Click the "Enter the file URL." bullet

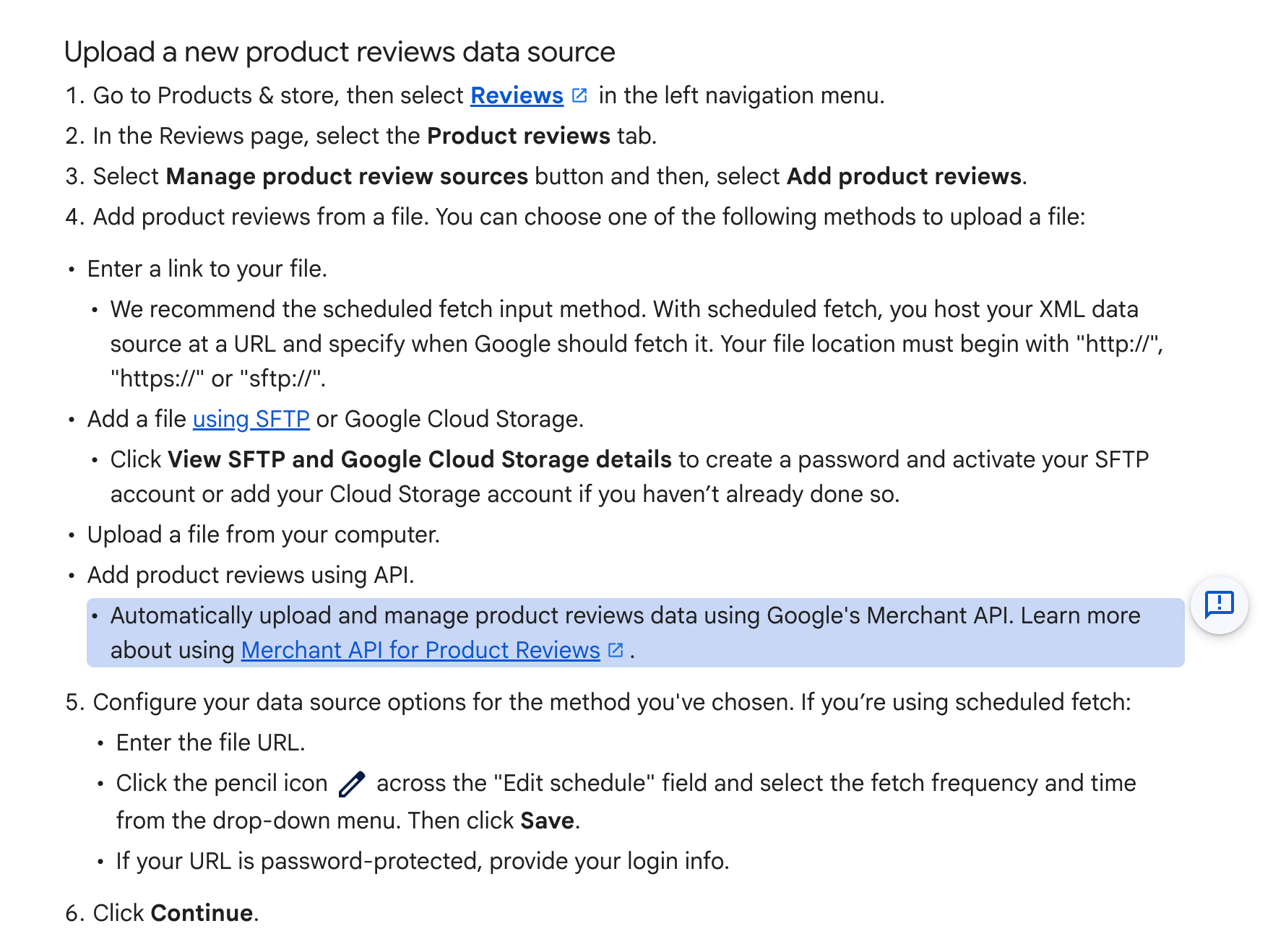pyautogui.click(x=210, y=743)
